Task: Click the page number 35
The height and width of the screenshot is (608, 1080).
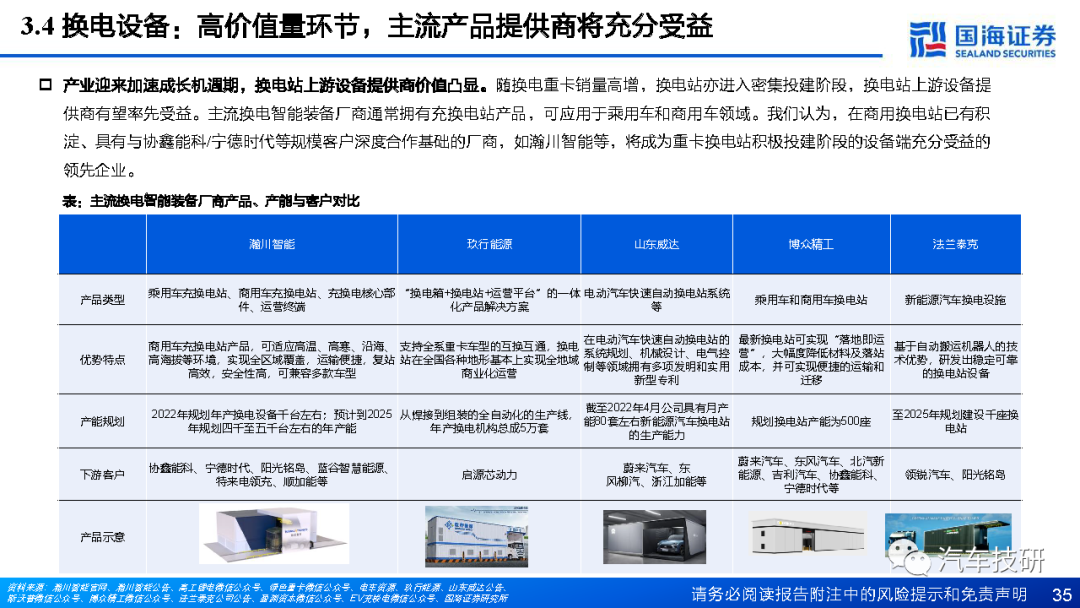Action: coord(1061,594)
